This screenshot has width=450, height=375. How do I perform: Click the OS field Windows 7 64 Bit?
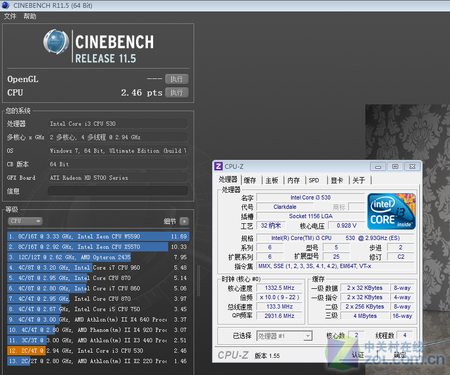(x=118, y=151)
